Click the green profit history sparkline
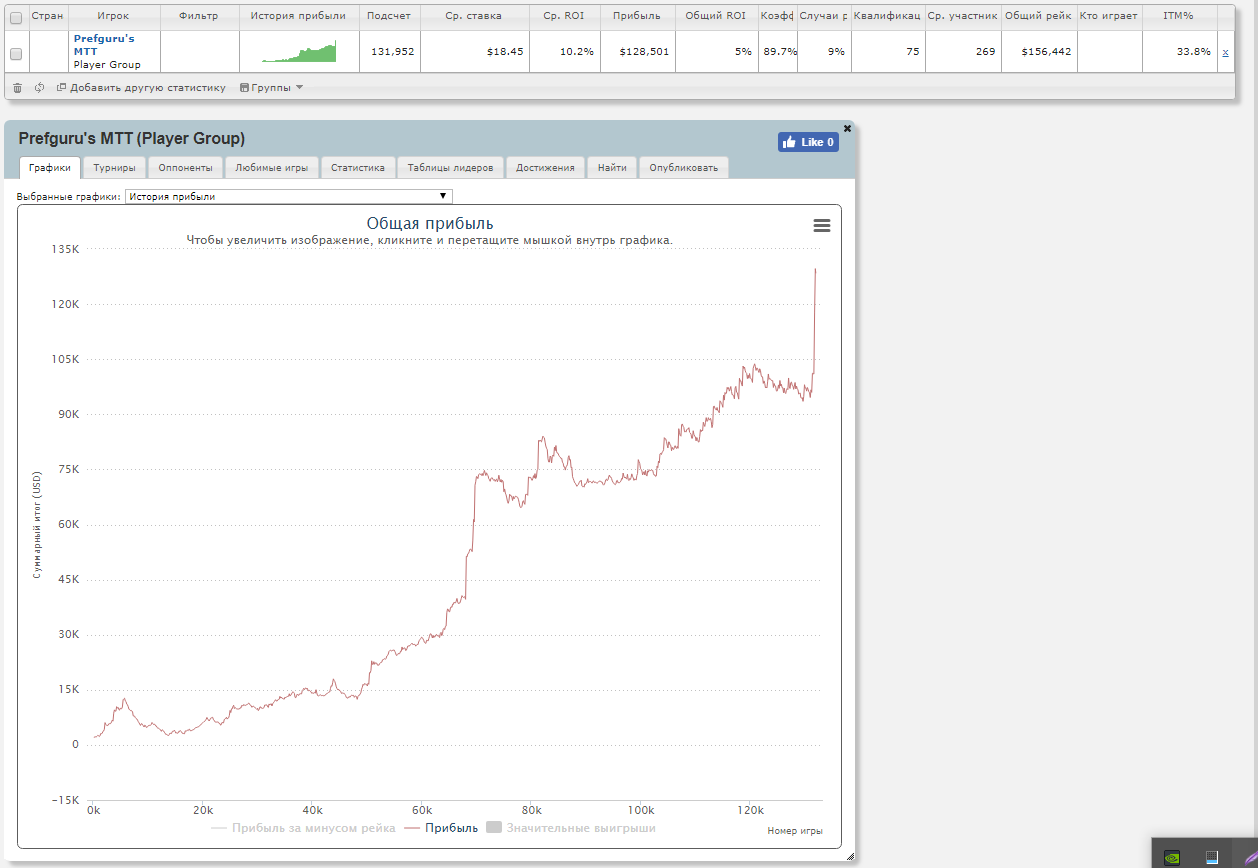Viewport: 1258px width, 868px height. [x=299, y=52]
